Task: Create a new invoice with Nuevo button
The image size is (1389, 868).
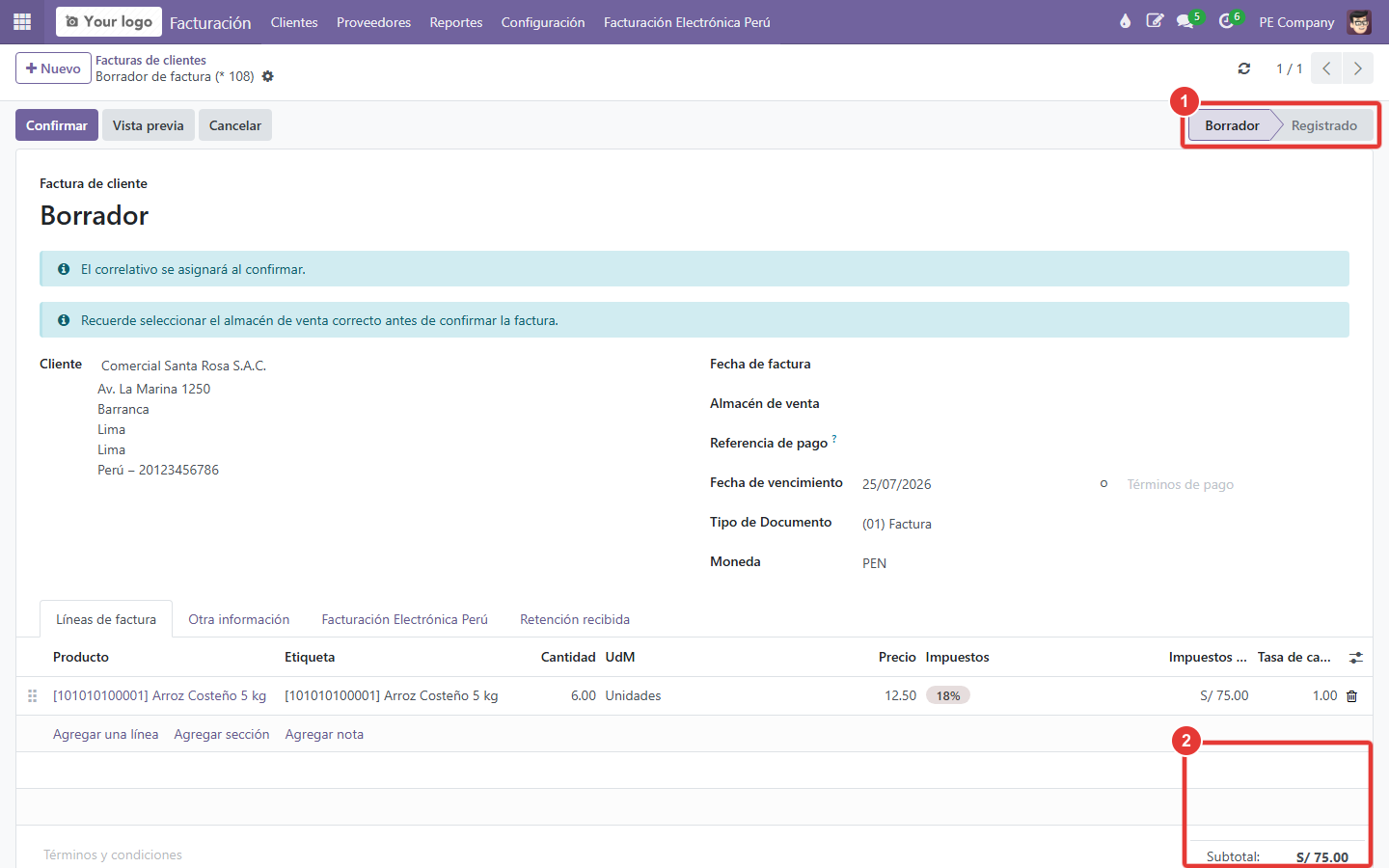Action: click(53, 68)
